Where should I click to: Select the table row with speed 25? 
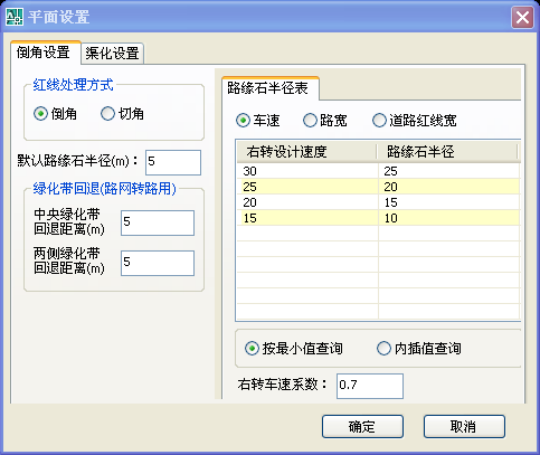click(x=378, y=187)
